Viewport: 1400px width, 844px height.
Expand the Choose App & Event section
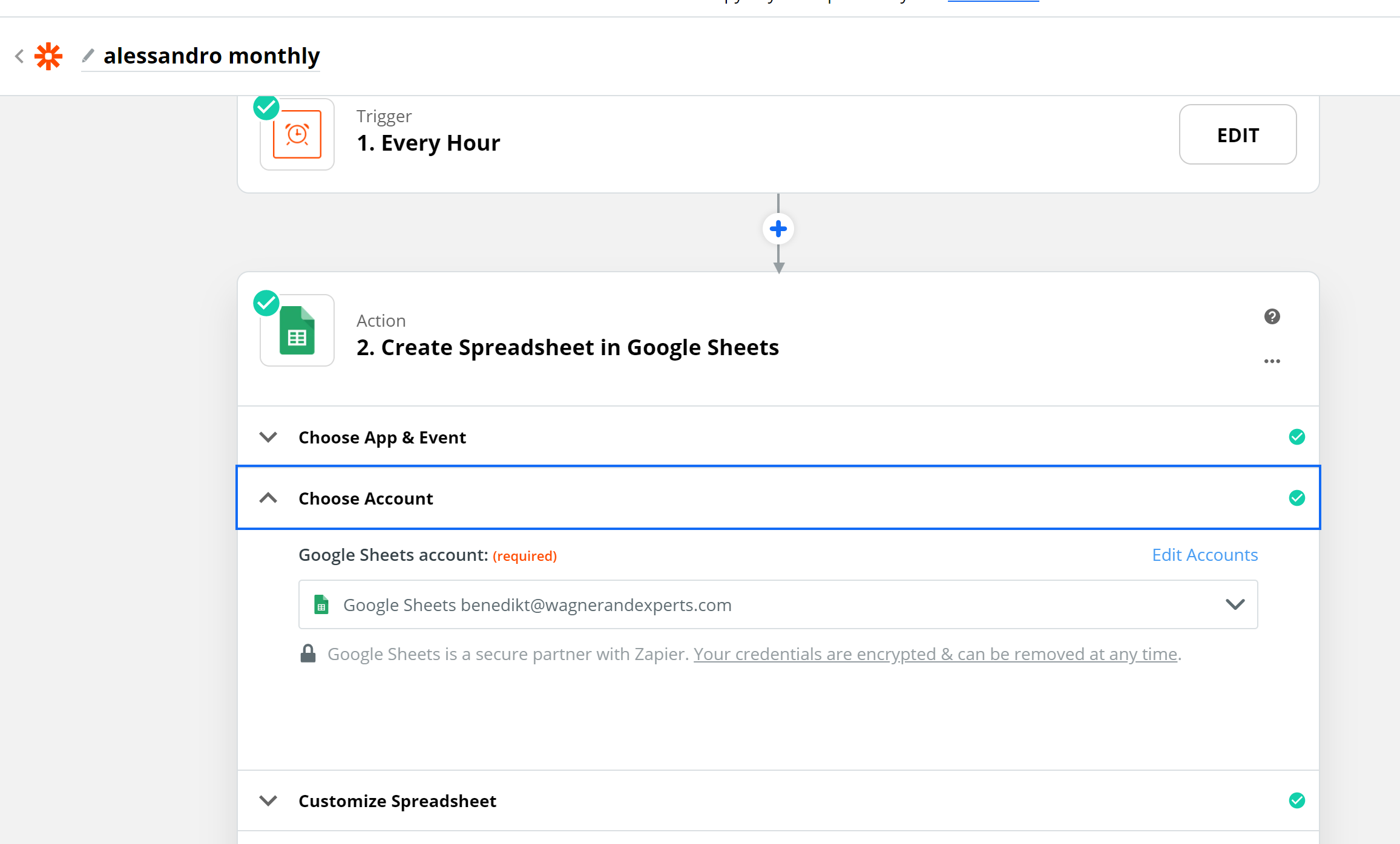tap(778, 437)
